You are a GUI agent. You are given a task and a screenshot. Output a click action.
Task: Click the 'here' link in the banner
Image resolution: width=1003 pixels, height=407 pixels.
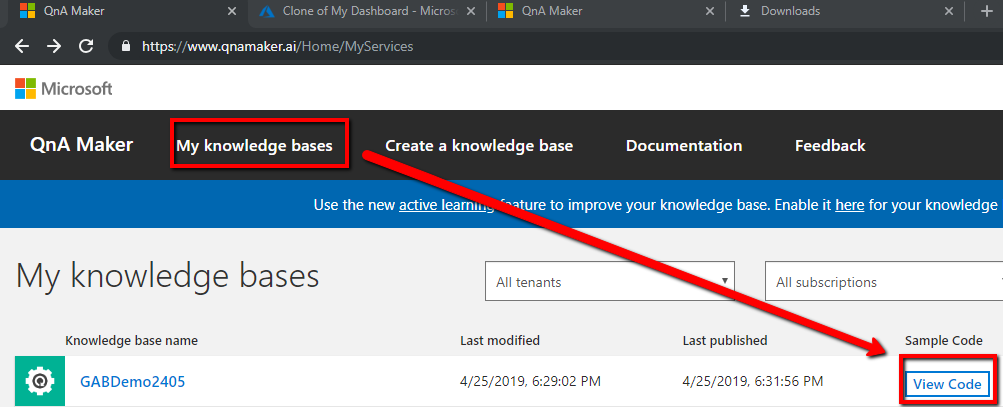click(x=849, y=205)
